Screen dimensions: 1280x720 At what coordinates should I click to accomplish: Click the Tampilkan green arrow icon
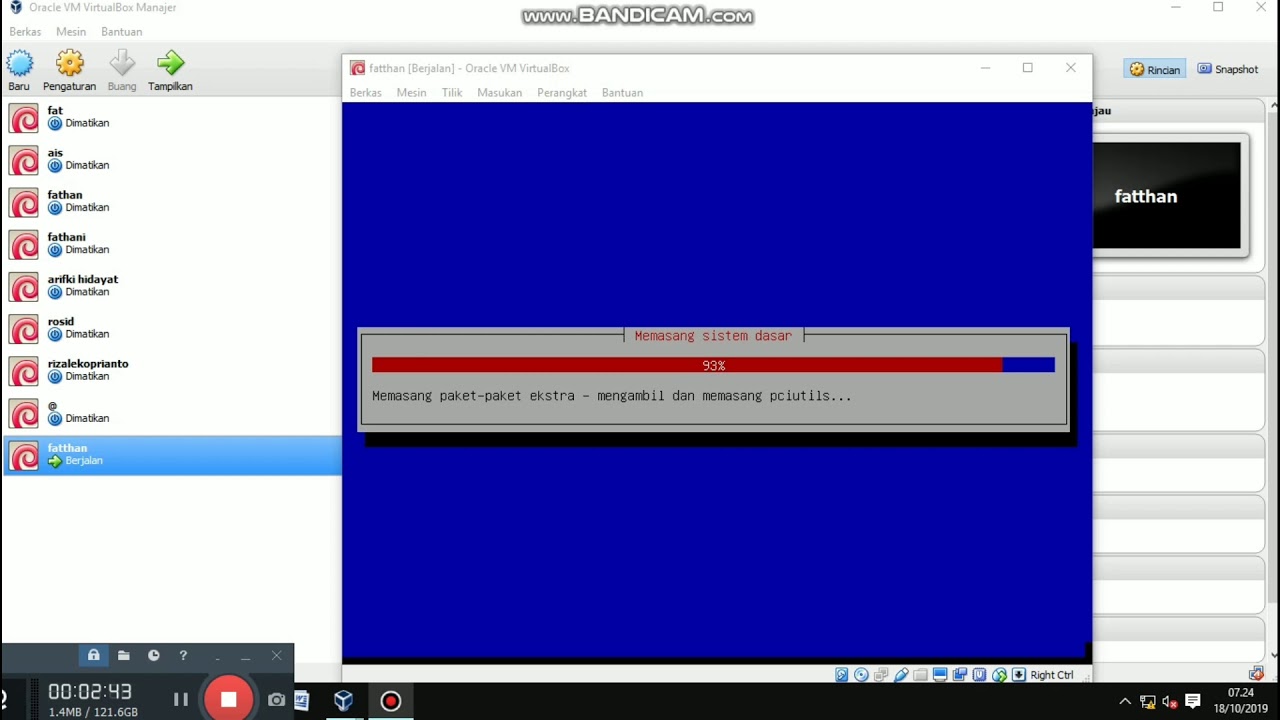coord(170,63)
